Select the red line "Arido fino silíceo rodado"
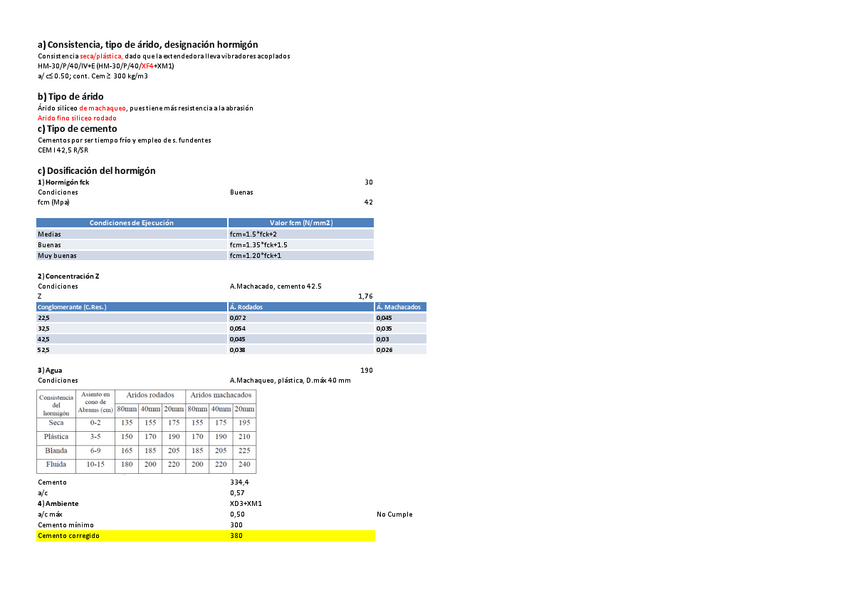 [77, 118]
